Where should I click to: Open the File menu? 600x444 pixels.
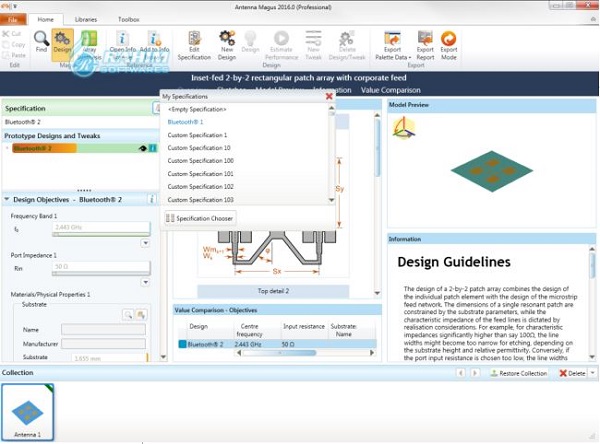click(13, 19)
